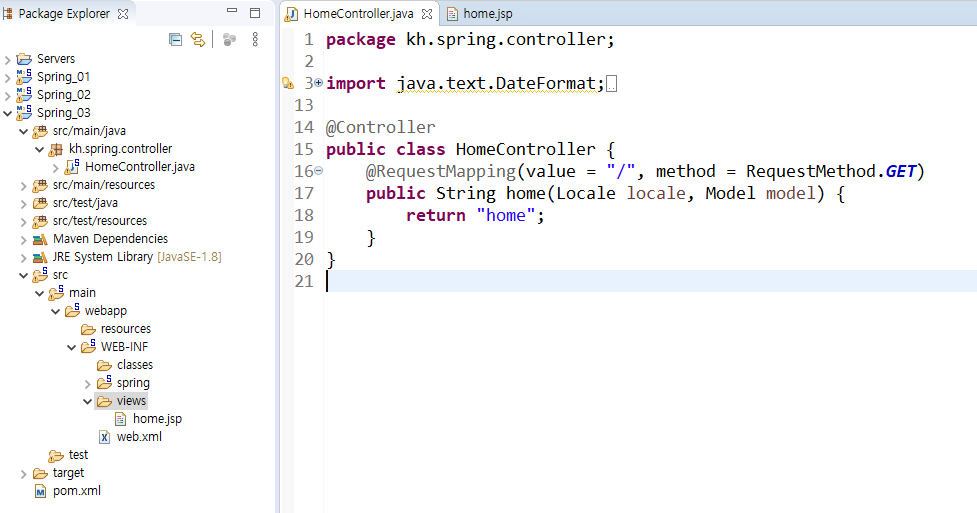Click the Spring_03 project icon

(24, 113)
